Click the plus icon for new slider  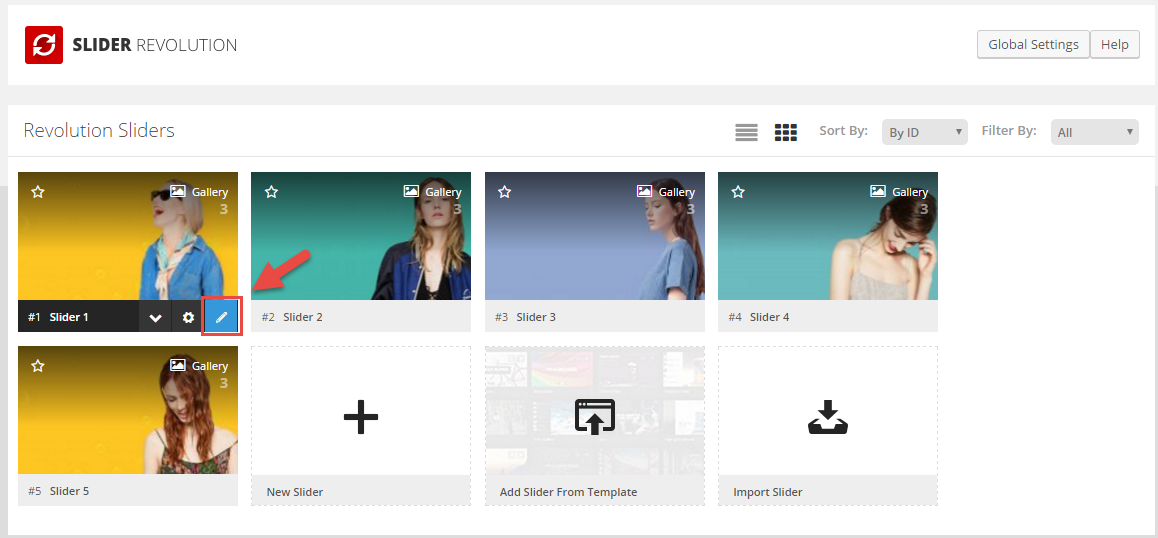361,417
